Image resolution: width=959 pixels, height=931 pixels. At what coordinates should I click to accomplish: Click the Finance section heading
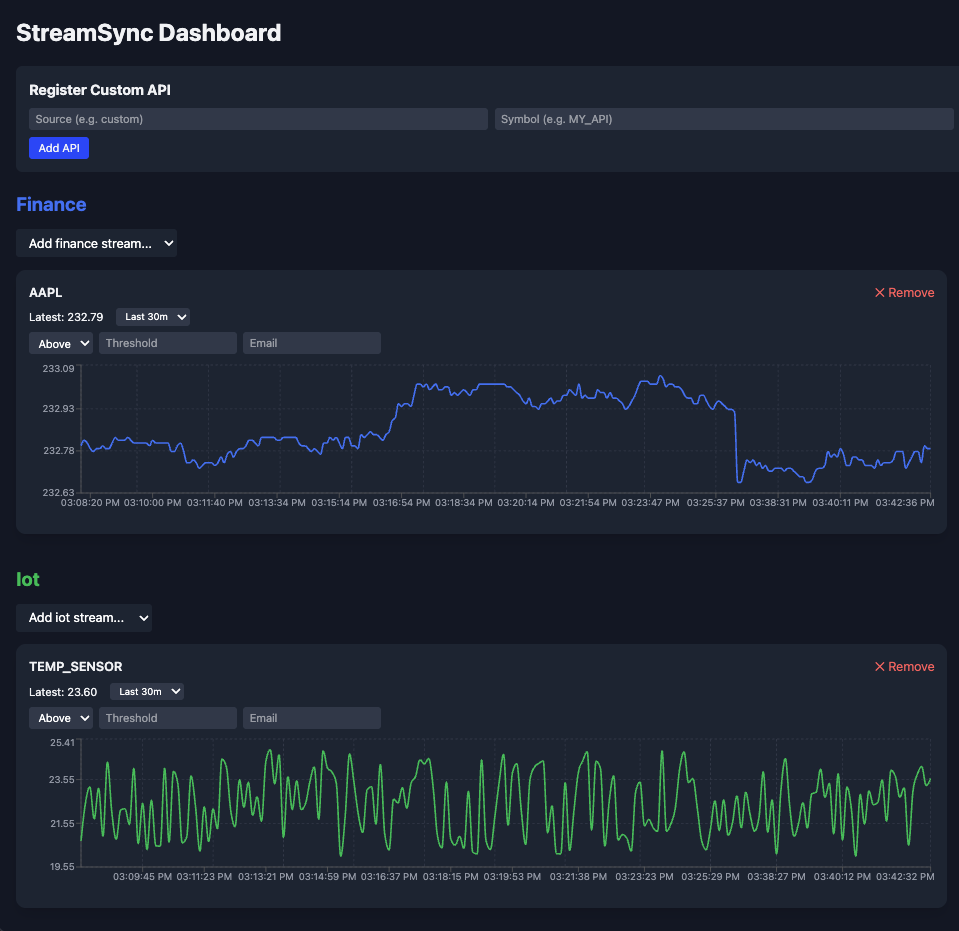tap(51, 204)
